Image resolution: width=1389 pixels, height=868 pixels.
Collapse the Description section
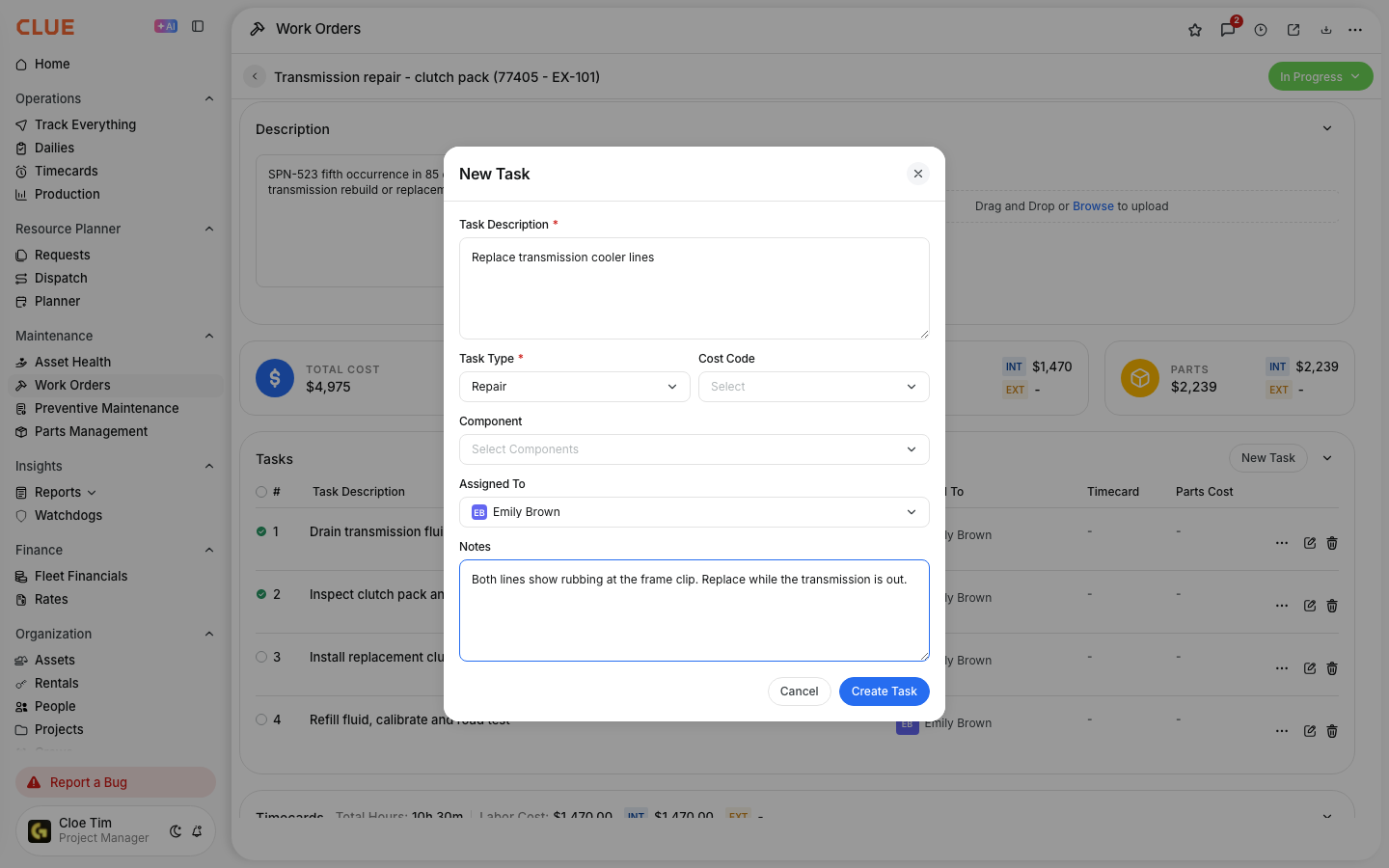1327,128
